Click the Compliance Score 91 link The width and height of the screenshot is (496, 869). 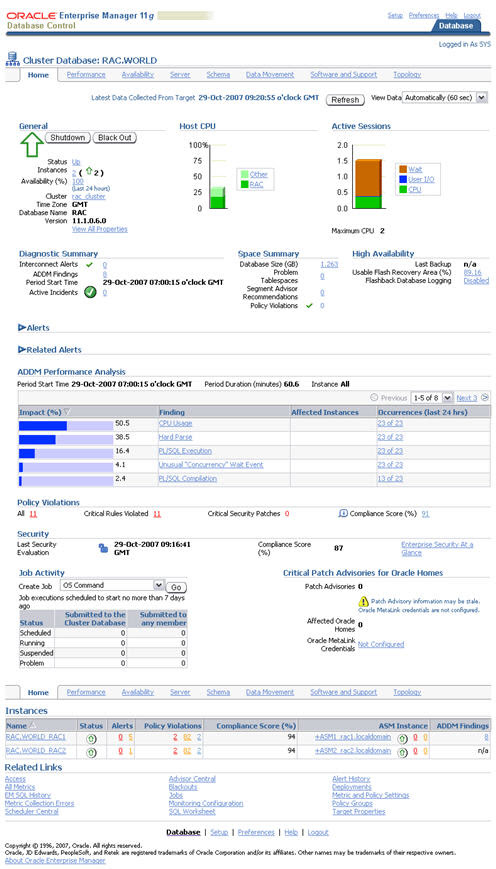click(x=425, y=514)
